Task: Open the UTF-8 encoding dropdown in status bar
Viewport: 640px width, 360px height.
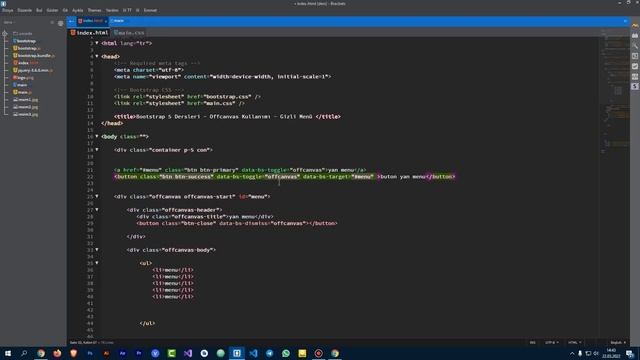Action: [551, 342]
